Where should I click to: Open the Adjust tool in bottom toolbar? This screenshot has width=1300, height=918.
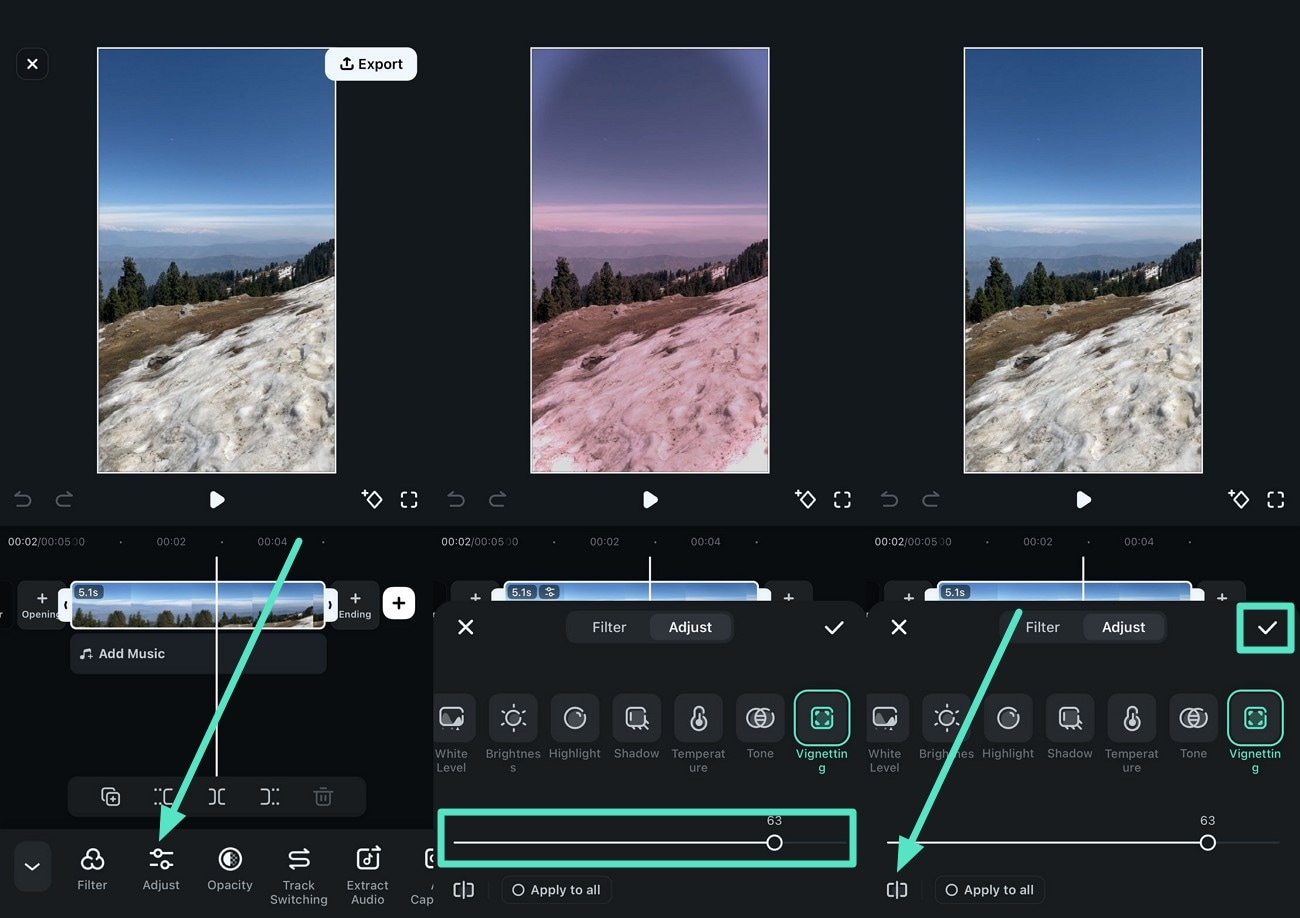161,868
